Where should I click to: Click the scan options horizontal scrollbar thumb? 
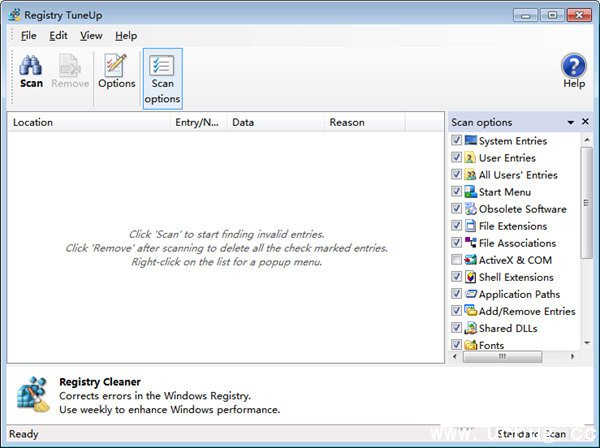(502, 357)
